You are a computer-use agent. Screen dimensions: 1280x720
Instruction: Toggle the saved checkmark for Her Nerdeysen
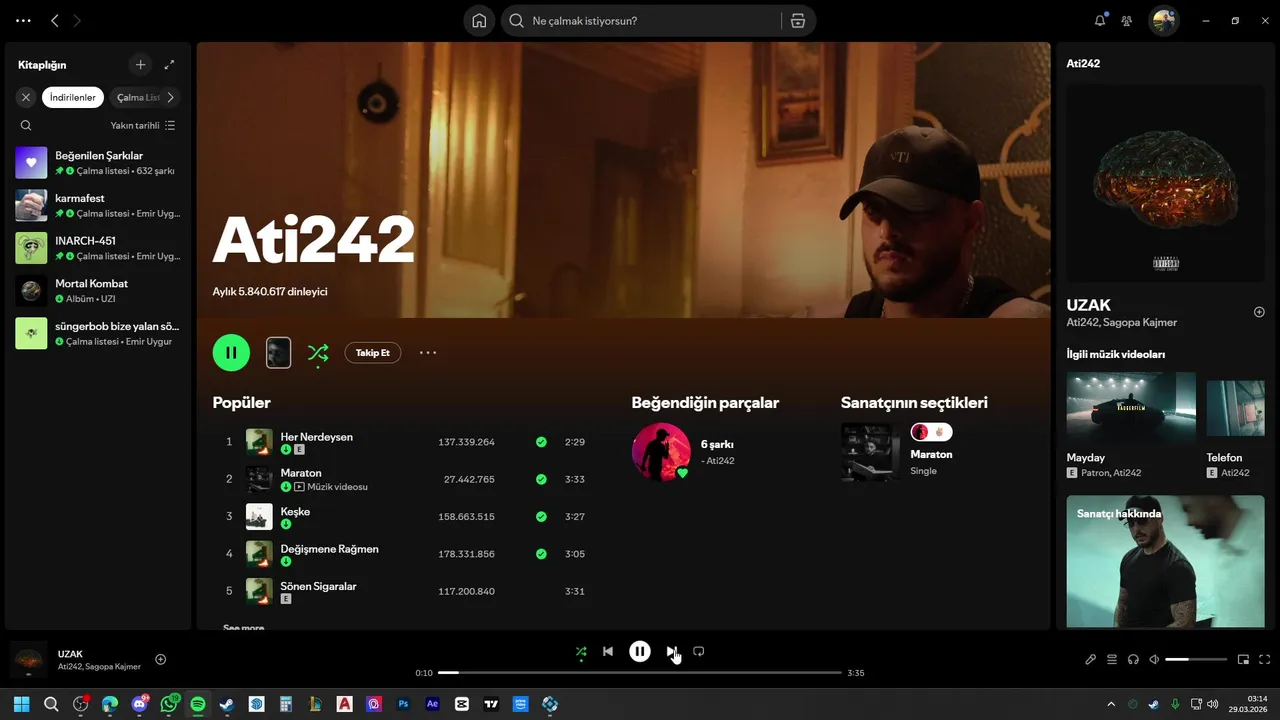tap(541, 442)
